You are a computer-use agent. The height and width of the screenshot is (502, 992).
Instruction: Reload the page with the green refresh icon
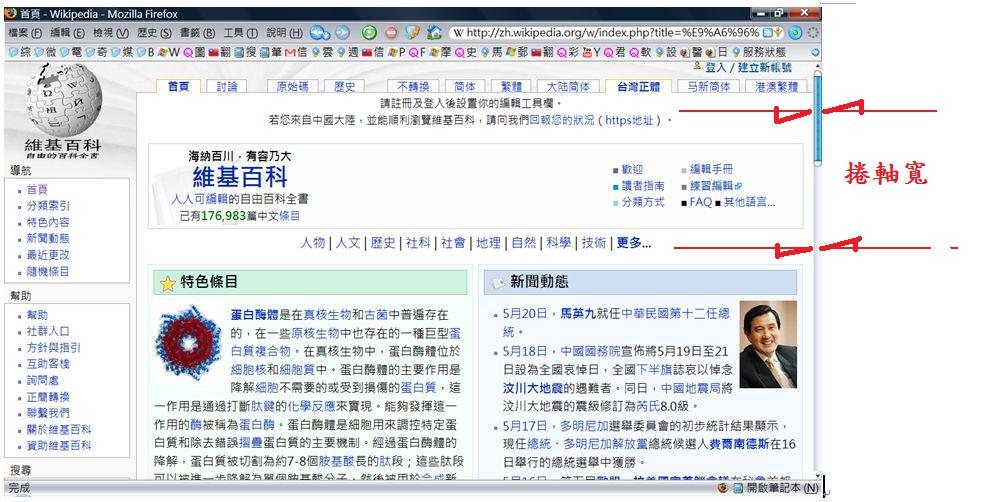point(369,32)
